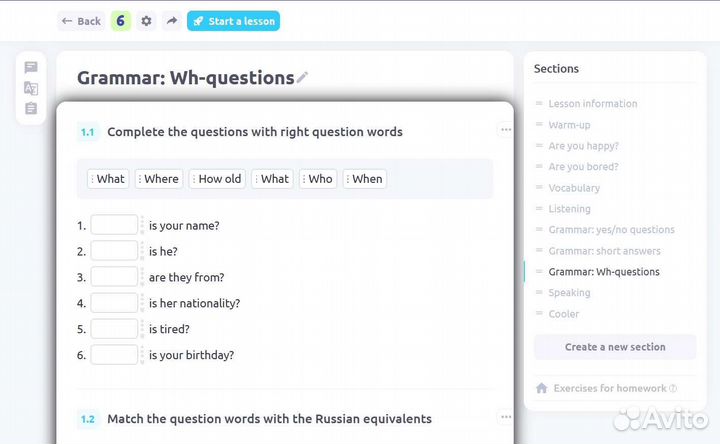Go back using the Back button

pyautogui.click(x=81, y=21)
